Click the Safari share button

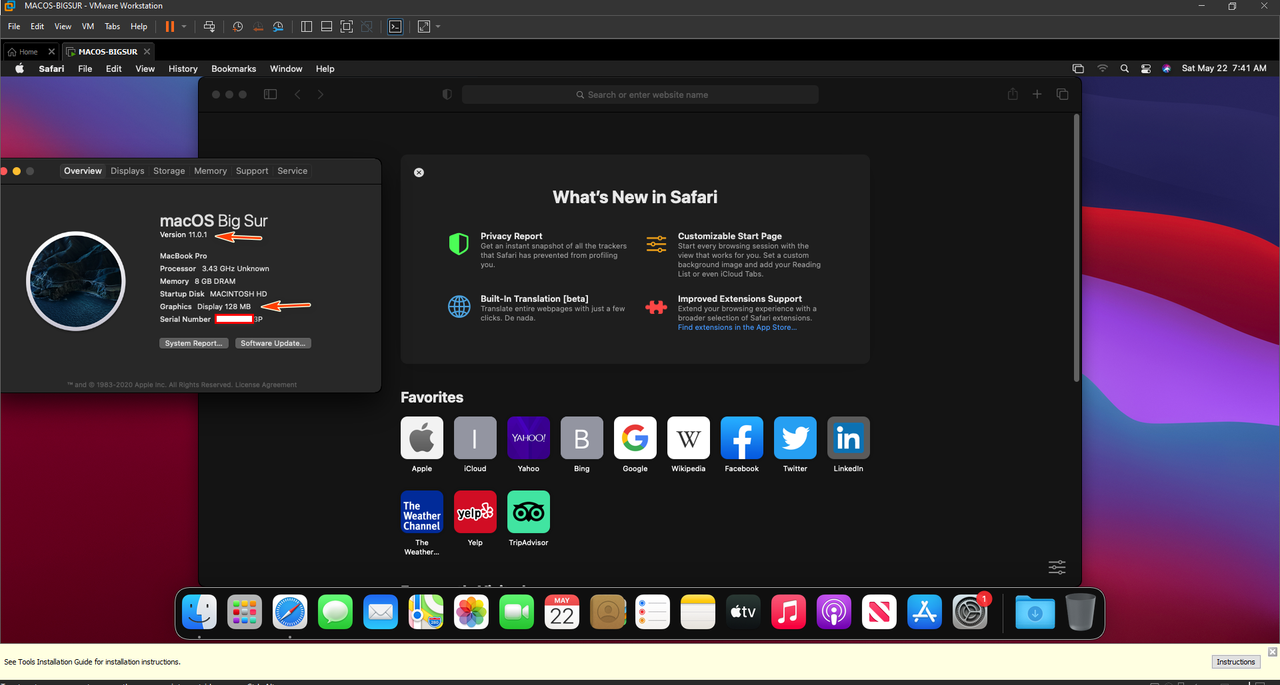1013,94
